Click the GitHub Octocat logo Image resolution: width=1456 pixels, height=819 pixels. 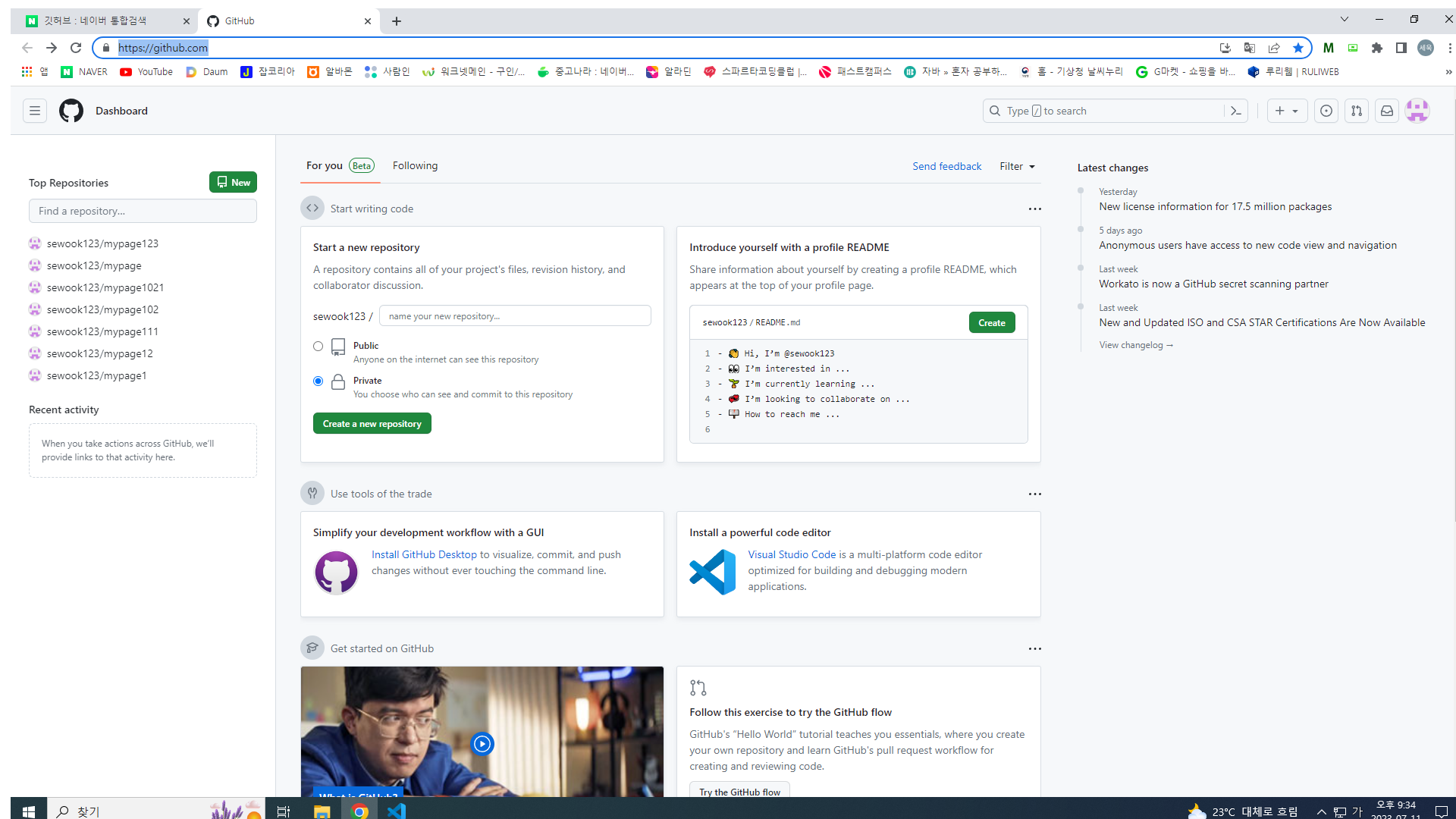coord(71,111)
